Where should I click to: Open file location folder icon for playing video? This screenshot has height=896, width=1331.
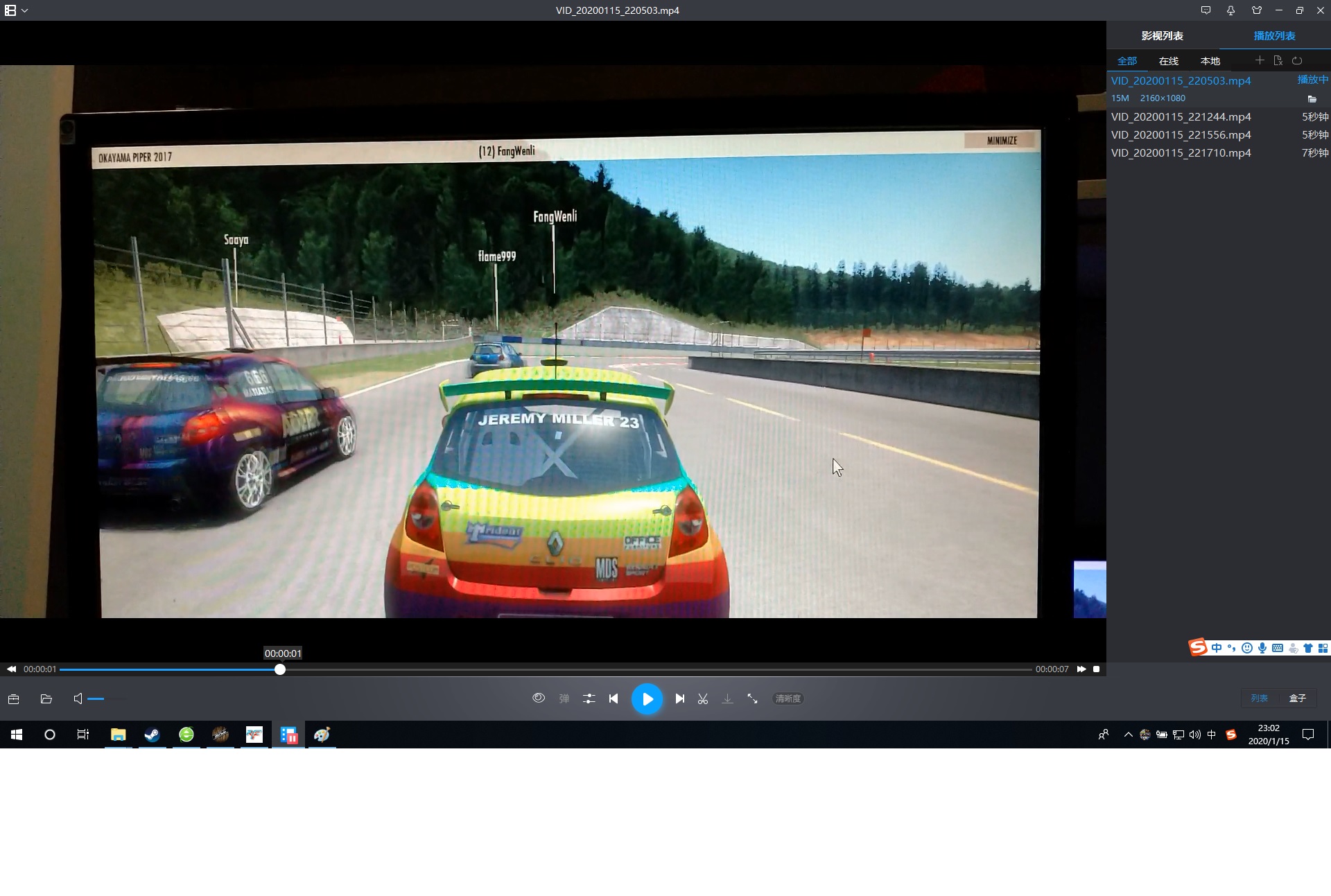pos(1312,98)
